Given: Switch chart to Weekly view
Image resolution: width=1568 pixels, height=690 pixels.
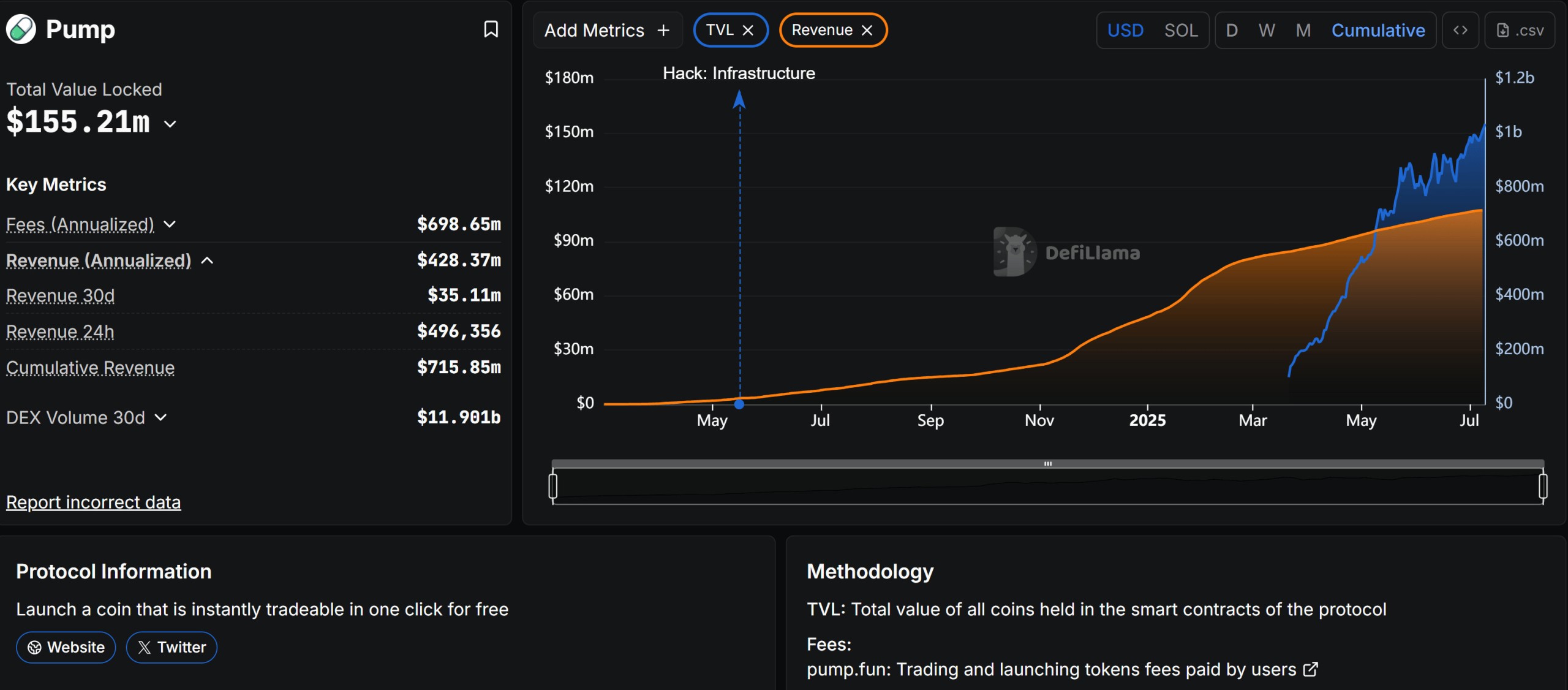Looking at the screenshot, I should click(x=1267, y=30).
